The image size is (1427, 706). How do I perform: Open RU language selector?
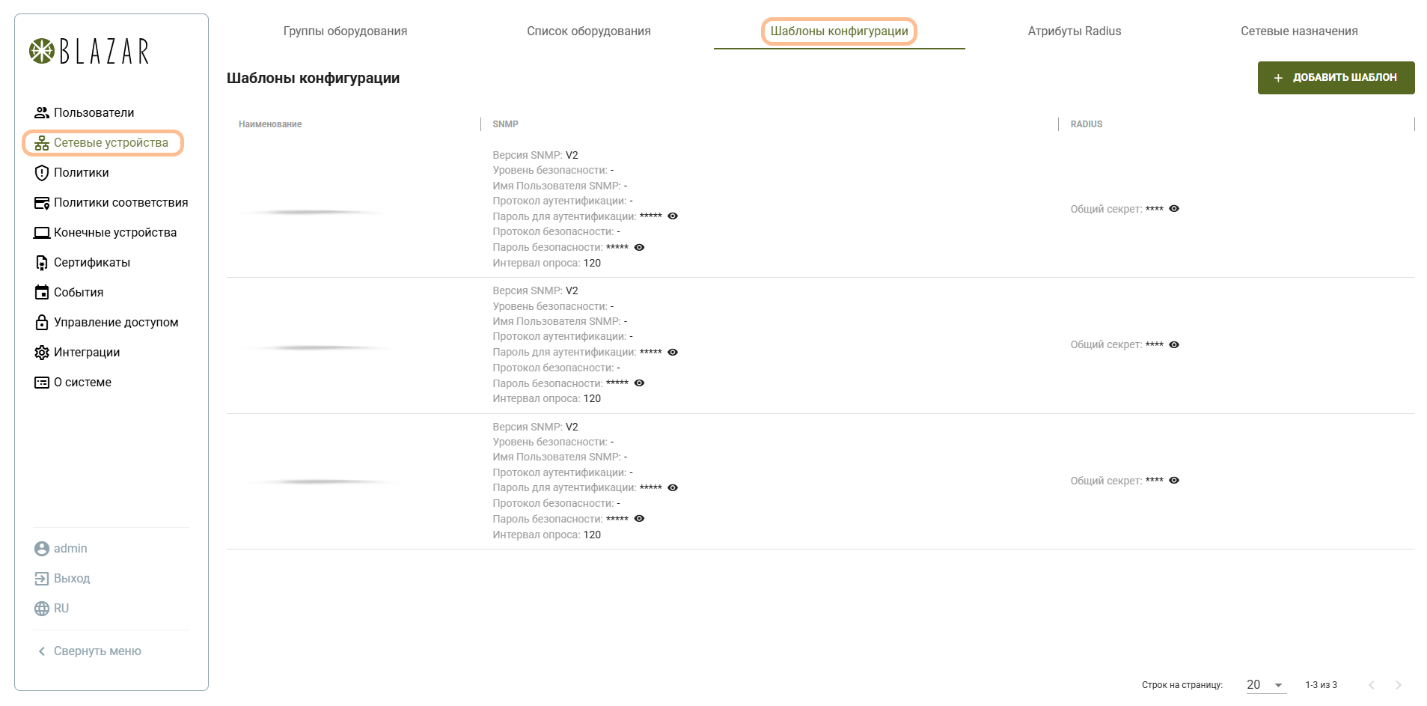tap(52, 608)
